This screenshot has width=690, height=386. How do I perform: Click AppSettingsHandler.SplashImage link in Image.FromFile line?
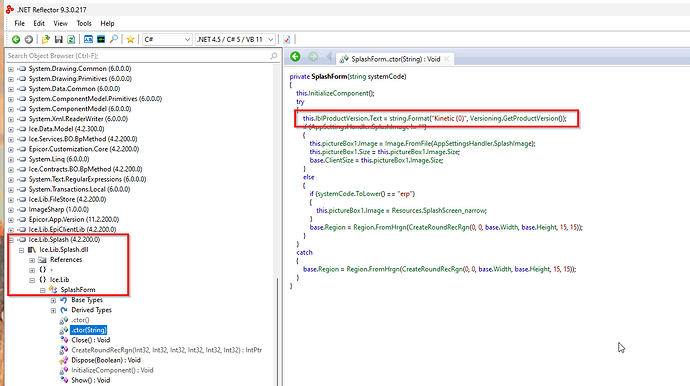pos(482,143)
